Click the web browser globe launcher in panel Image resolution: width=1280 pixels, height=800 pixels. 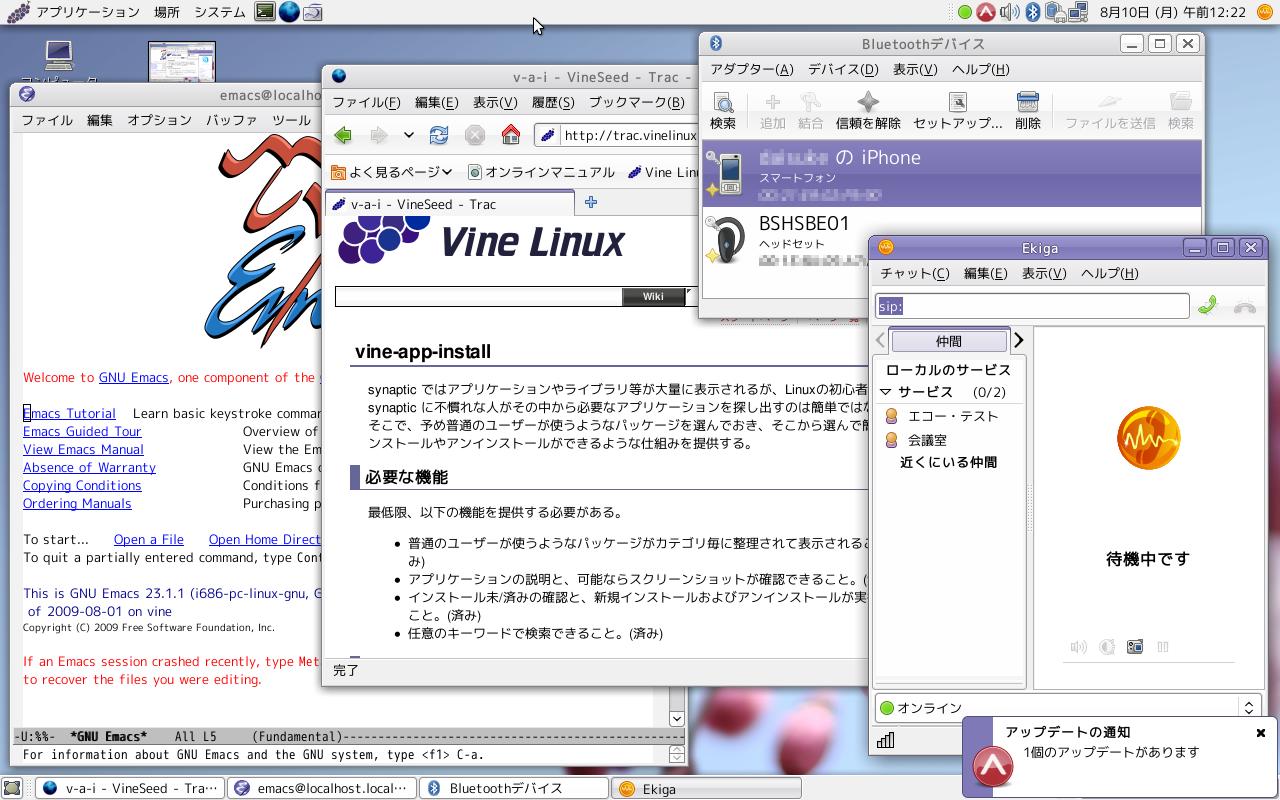click(x=289, y=12)
